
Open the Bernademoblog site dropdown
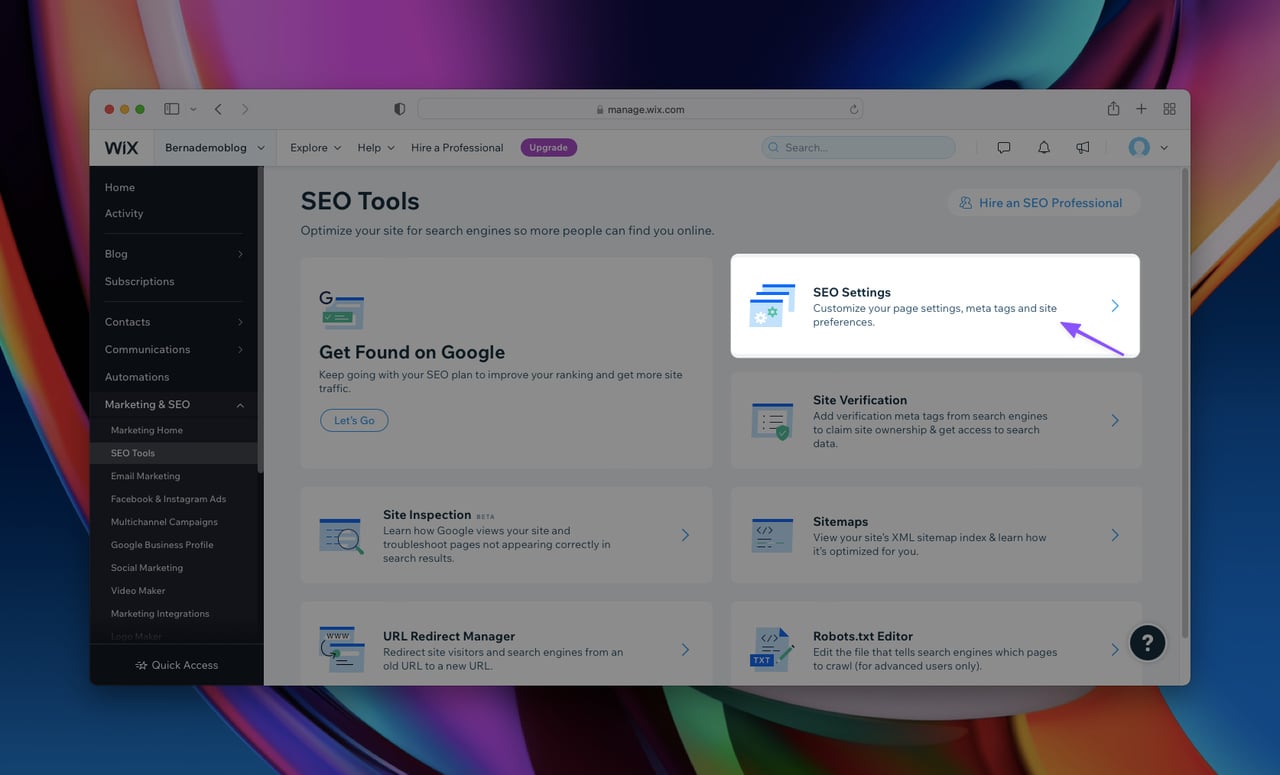(x=215, y=148)
